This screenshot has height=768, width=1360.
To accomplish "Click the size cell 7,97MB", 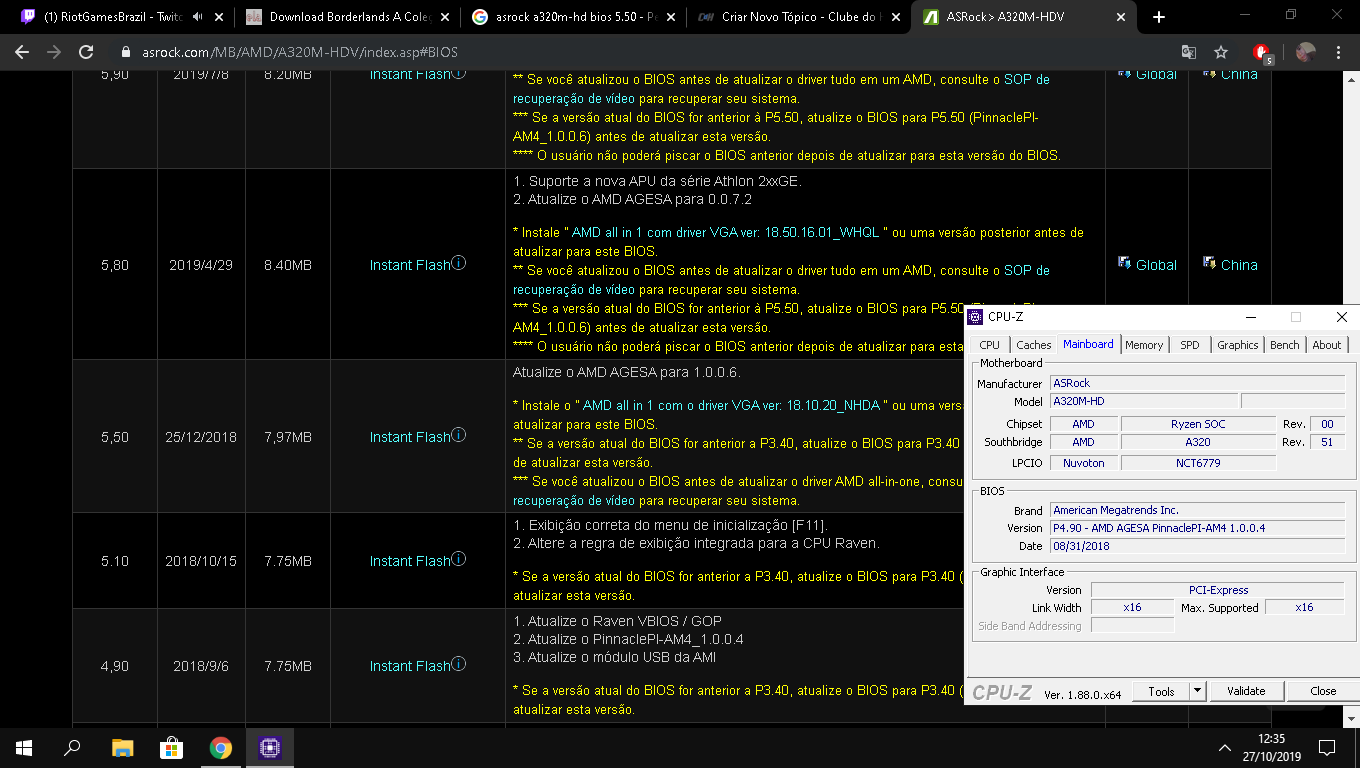I will click(288, 437).
